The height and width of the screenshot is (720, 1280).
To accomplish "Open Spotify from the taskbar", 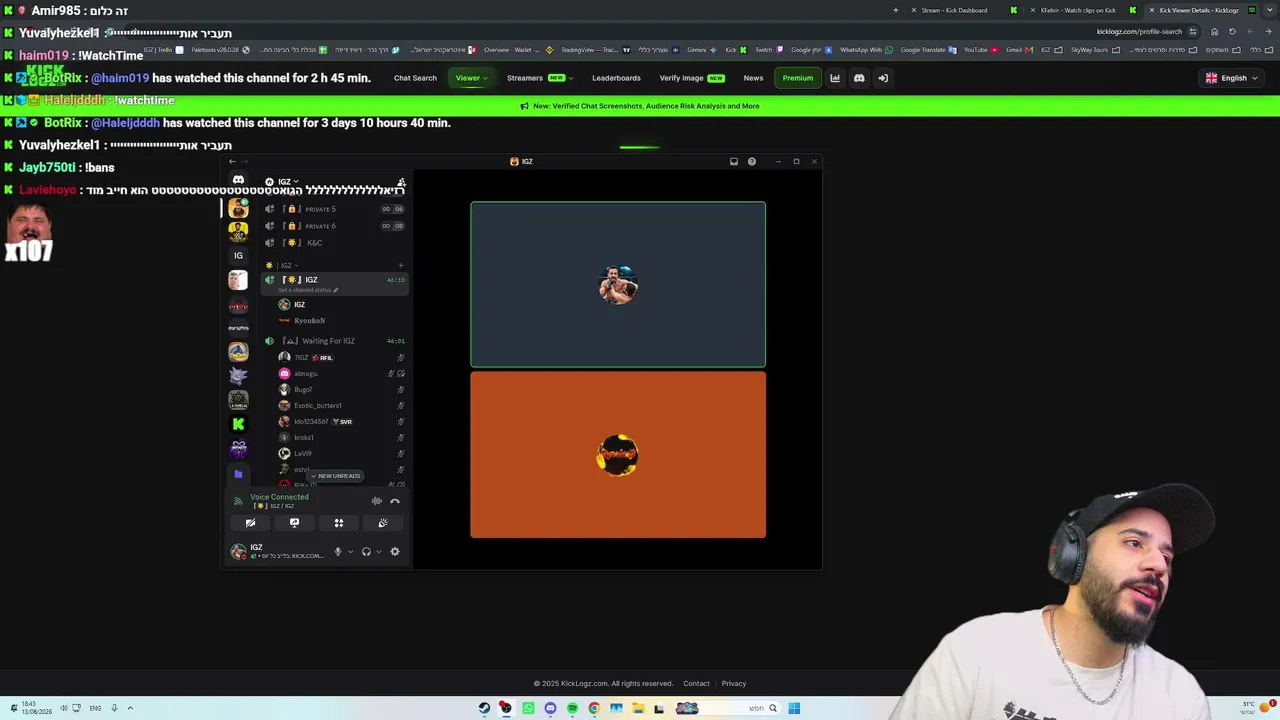I will click(x=572, y=708).
